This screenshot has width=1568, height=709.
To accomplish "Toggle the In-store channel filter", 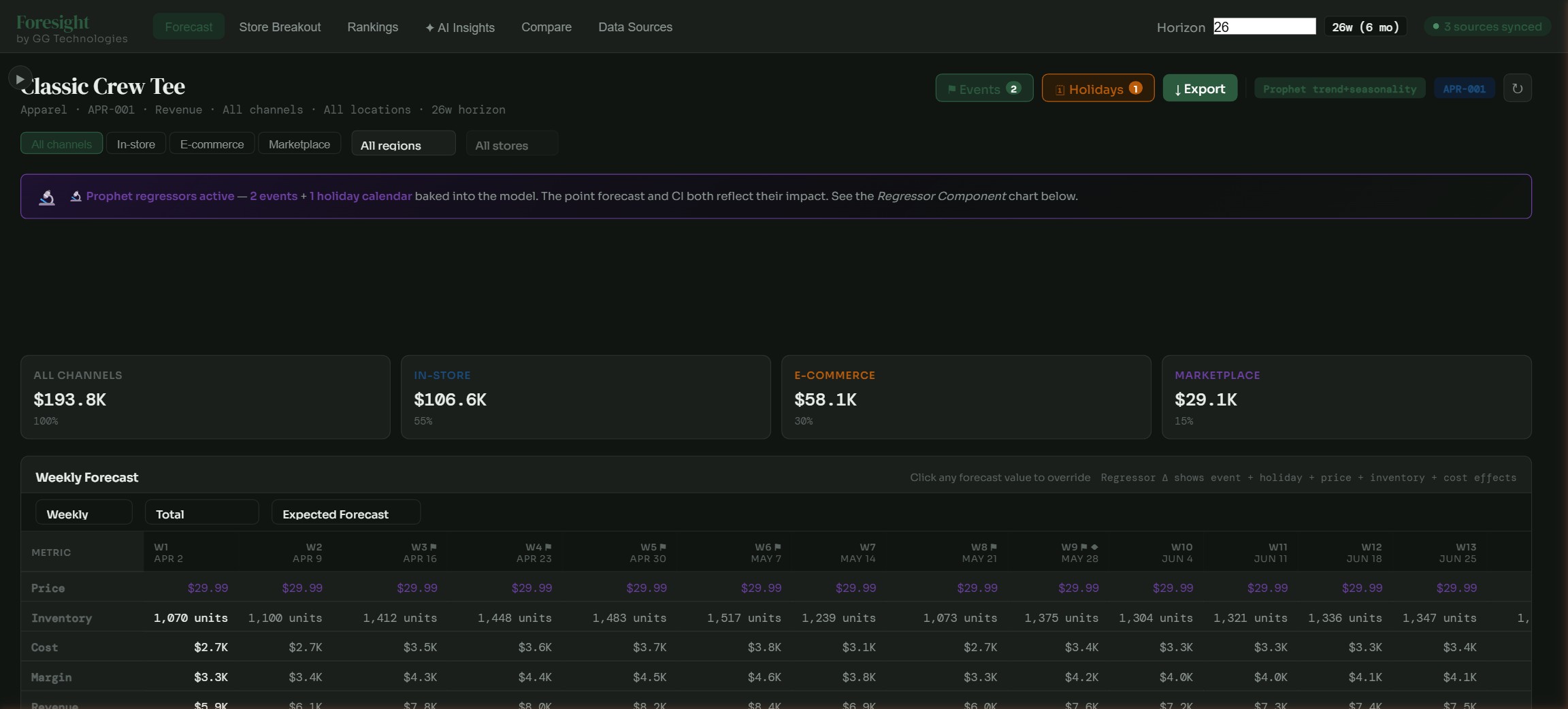I will [135, 144].
